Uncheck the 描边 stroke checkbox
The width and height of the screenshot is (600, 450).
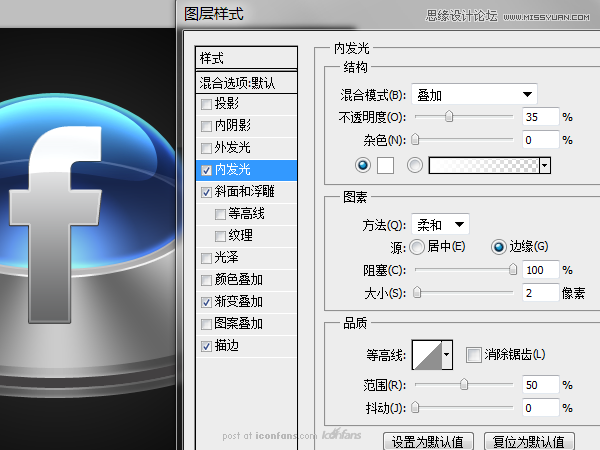tap(206, 346)
